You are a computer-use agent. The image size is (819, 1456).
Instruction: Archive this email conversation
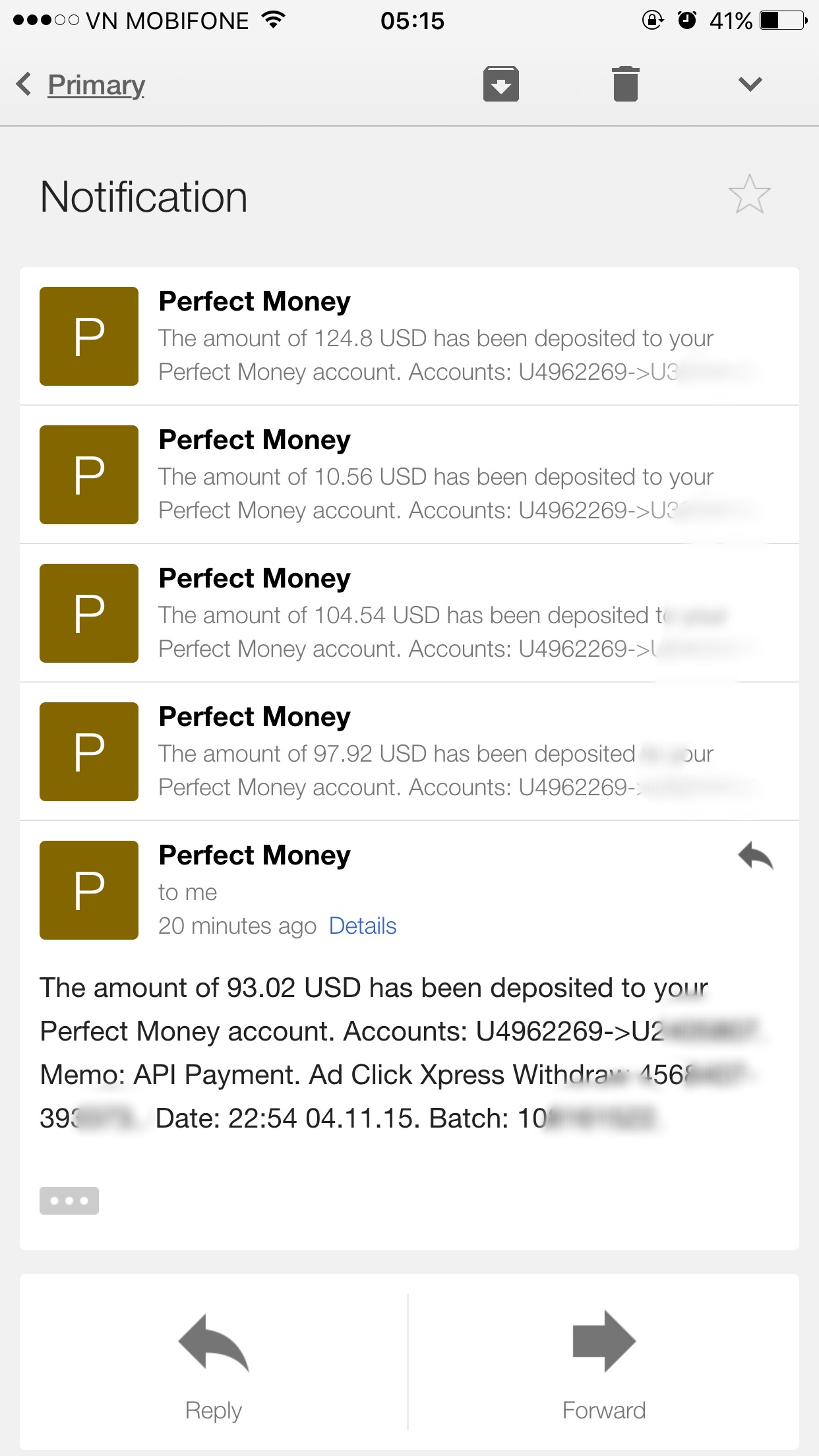501,84
